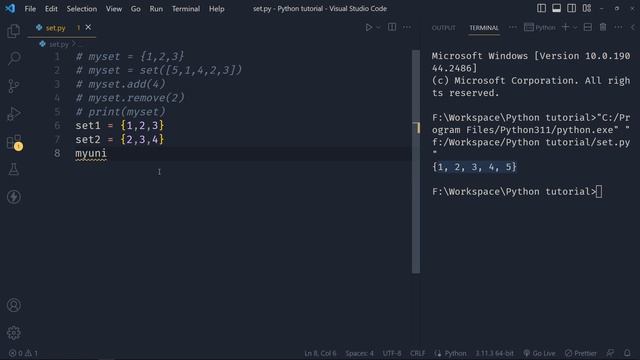Change indentation via Spaces: 4
The height and width of the screenshot is (360, 640).
(359, 353)
